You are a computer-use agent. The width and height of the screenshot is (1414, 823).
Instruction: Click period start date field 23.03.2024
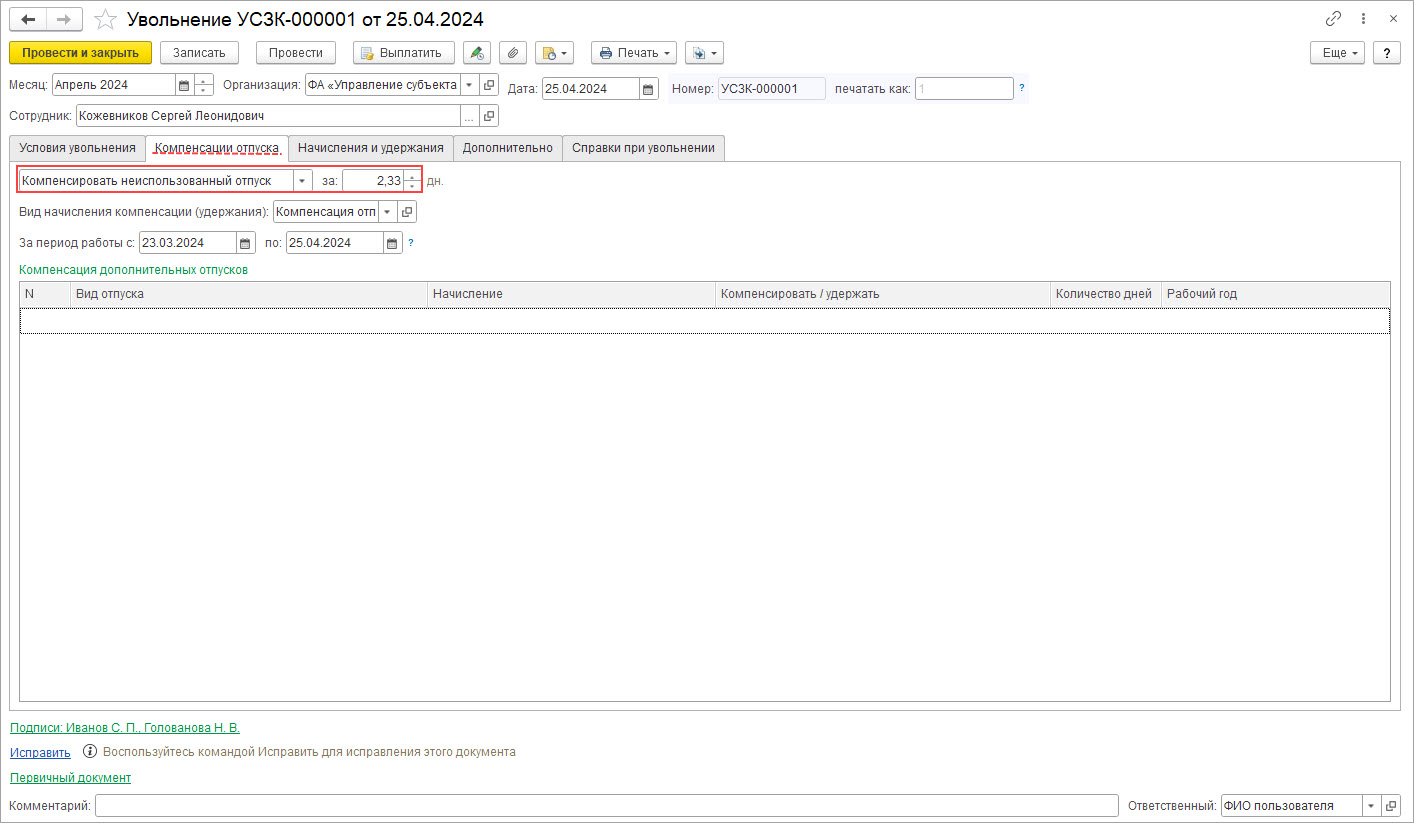(188, 243)
